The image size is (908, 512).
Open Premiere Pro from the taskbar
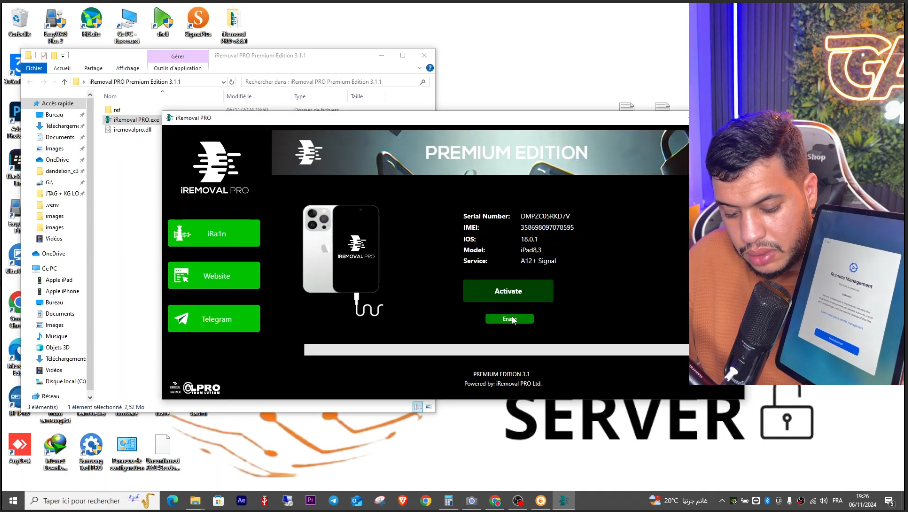tap(310, 500)
